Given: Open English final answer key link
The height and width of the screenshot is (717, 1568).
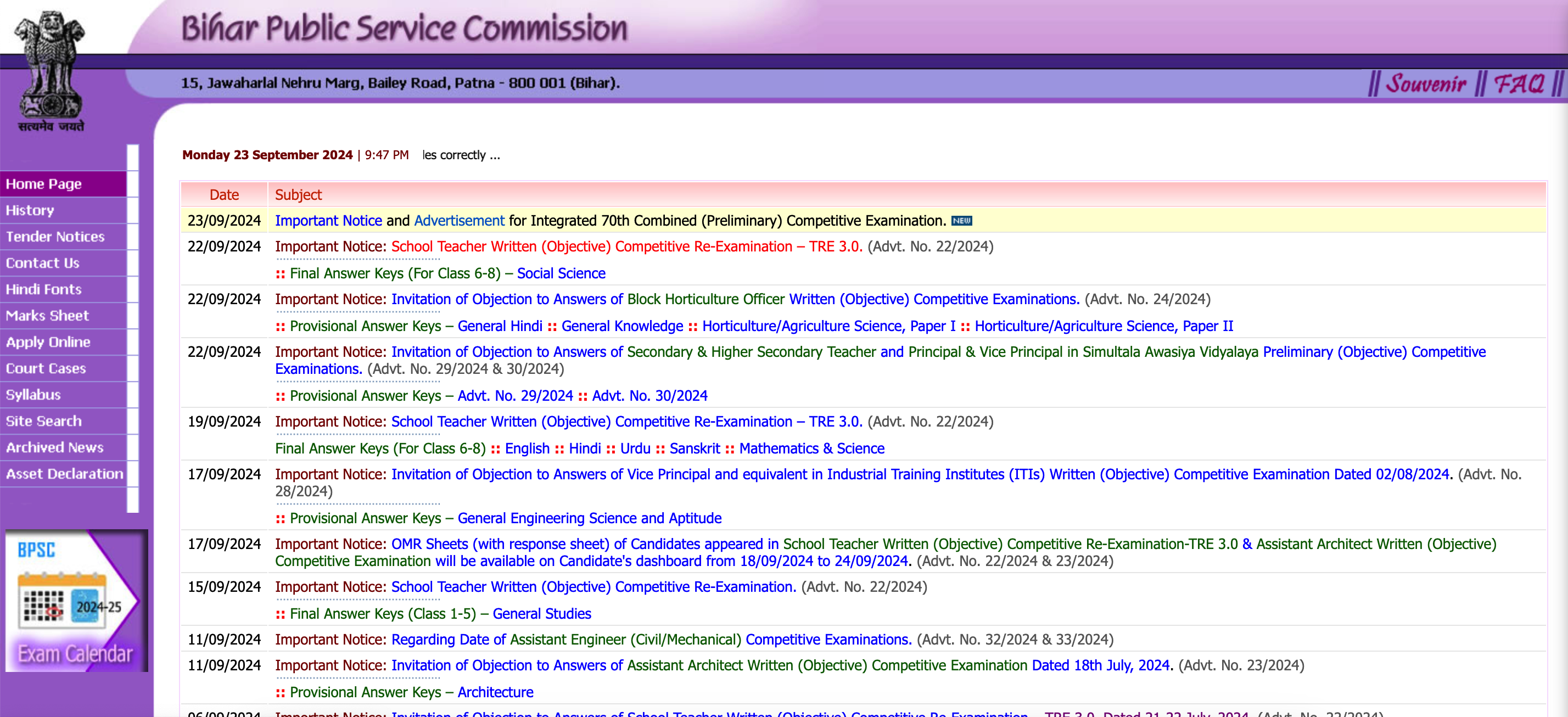Looking at the screenshot, I should click(527, 449).
